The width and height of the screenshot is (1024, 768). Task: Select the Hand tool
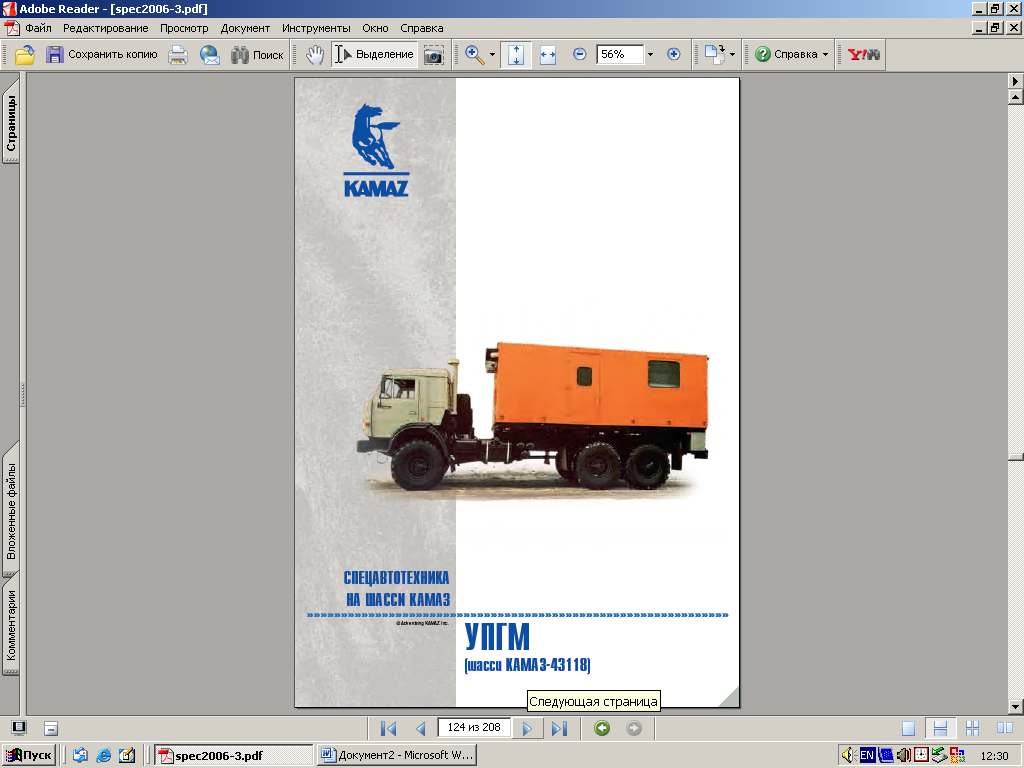click(315, 55)
